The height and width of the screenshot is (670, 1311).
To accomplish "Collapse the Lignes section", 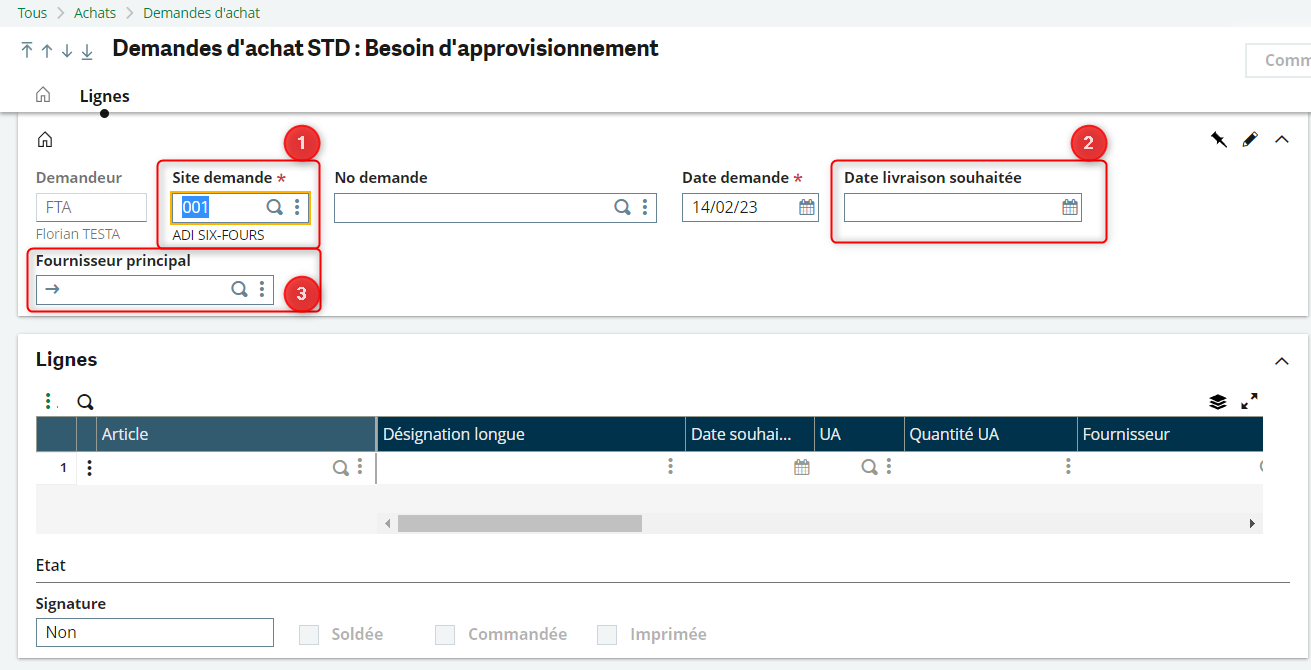I will tap(1282, 361).
